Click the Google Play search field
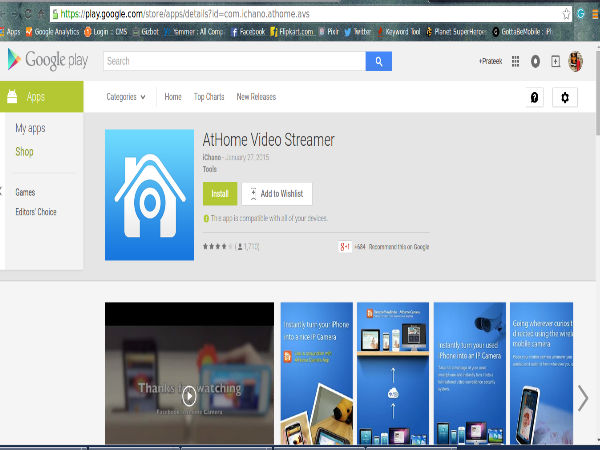600x450 pixels. tap(234, 61)
